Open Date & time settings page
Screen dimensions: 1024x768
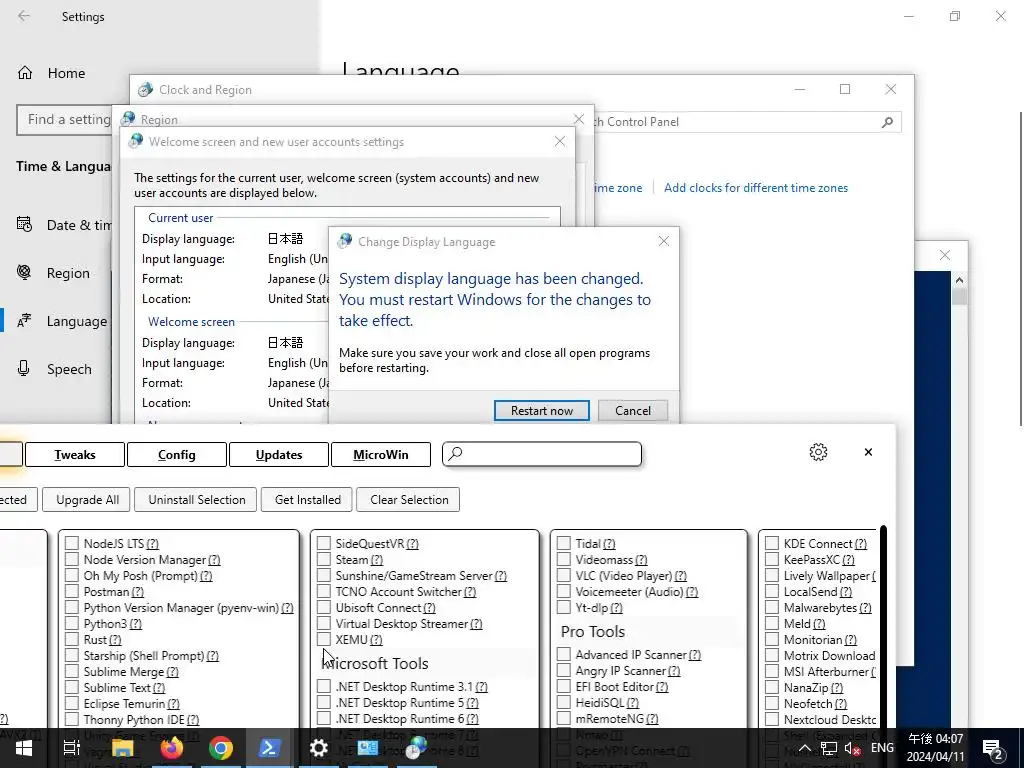click(64, 225)
